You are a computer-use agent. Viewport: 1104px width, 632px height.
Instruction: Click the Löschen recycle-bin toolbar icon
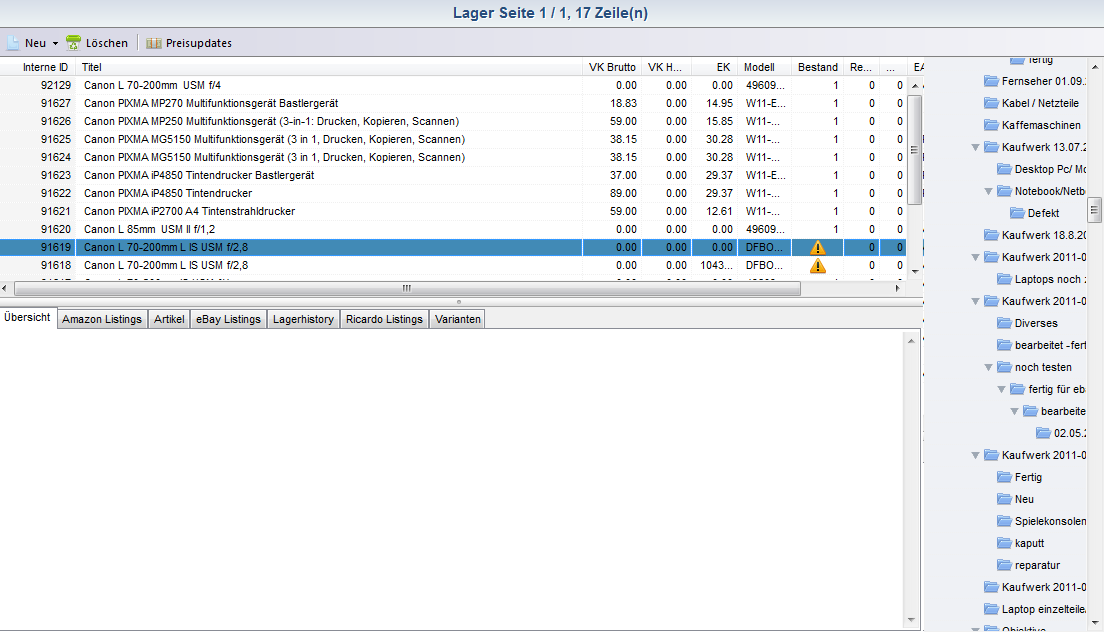coord(73,43)
